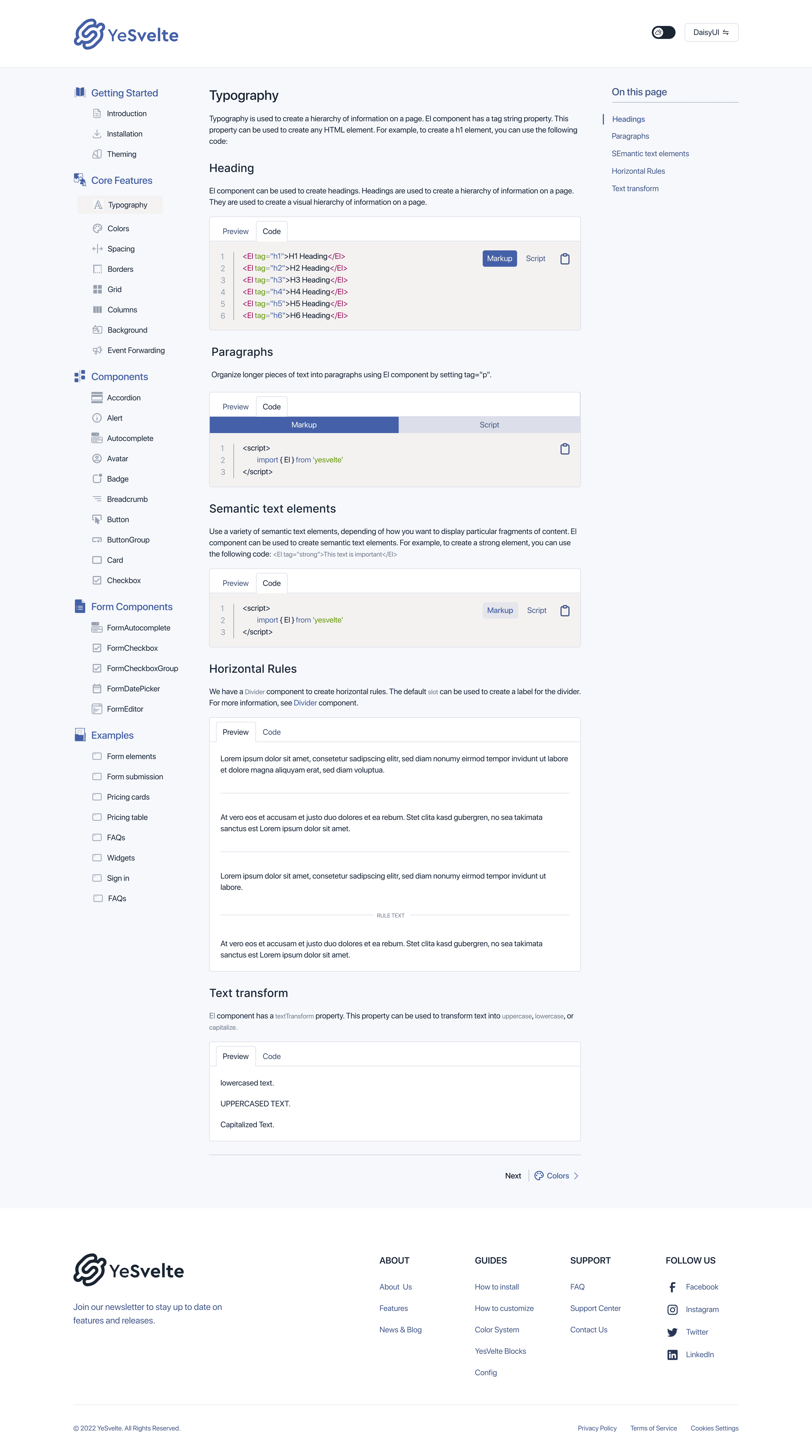This screenshot has width=812, height=1456.
Task: Open Code tab in Horizontal Rules section
Action: click(272, 732)
